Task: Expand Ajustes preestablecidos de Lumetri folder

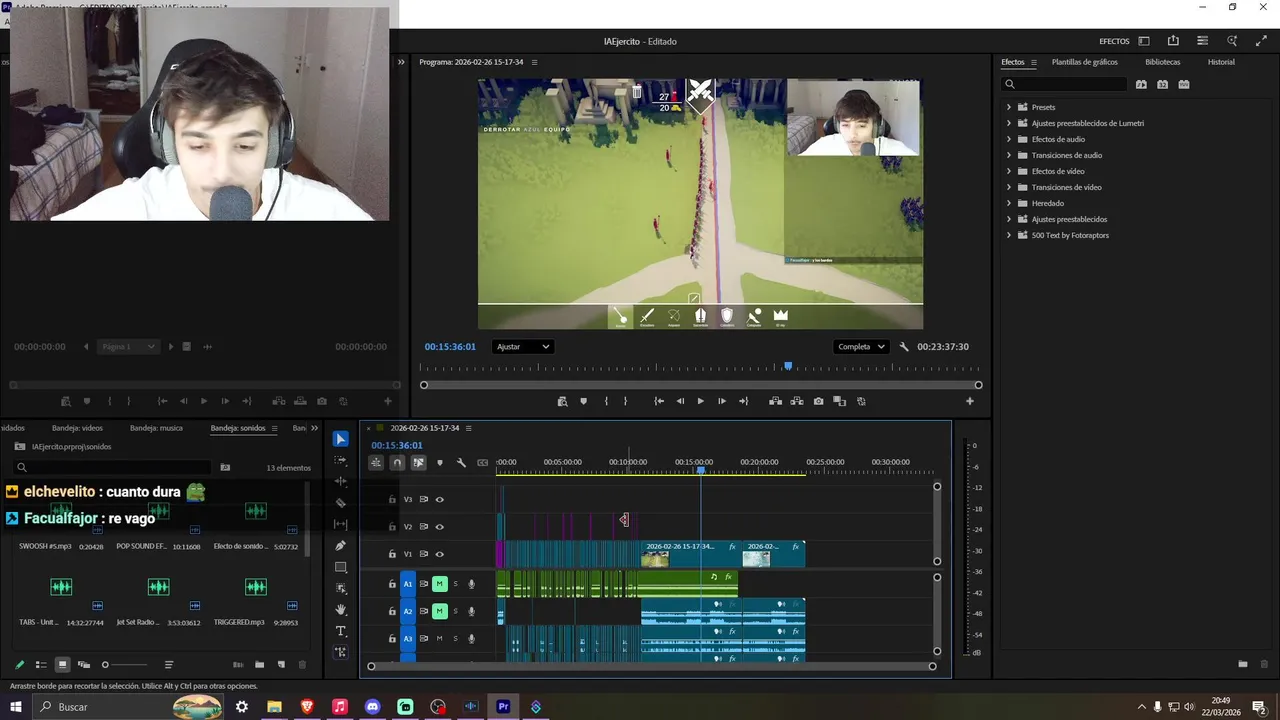Action: click(x=1008, y=123)
